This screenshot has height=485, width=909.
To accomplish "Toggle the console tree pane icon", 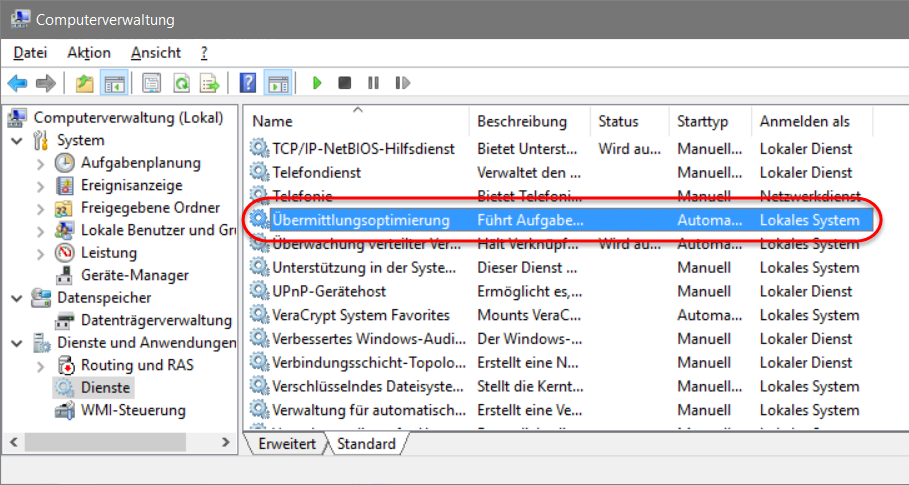I will [x=114, y=84].
